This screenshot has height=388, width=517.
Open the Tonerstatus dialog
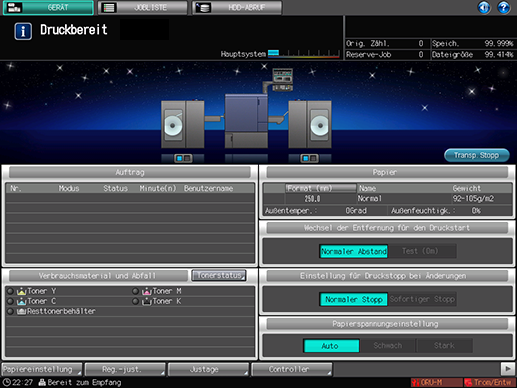click(x=219, y=275)
